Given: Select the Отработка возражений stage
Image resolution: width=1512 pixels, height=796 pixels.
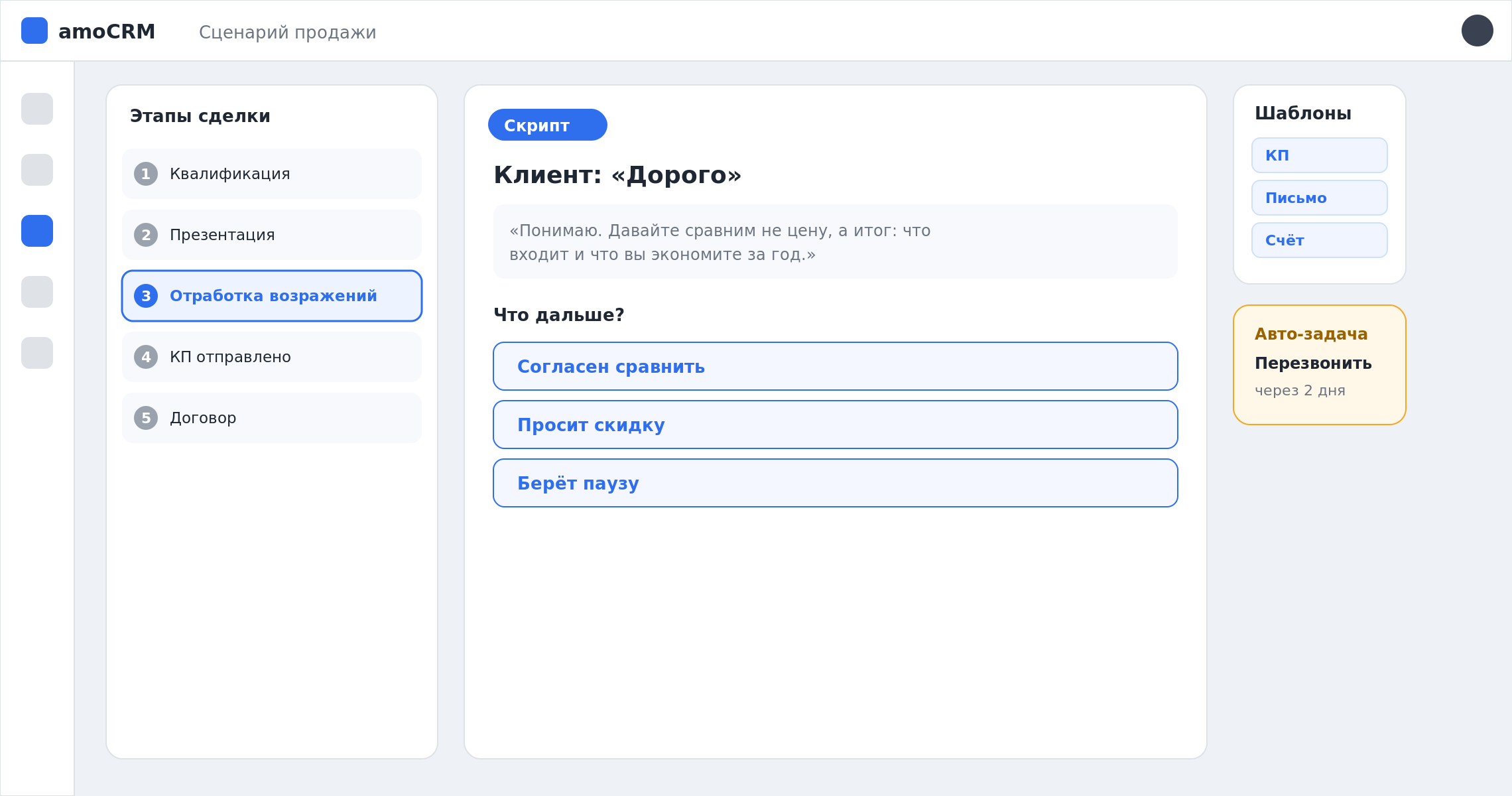Looking at the screenshot, I should (x=272, y=296).
